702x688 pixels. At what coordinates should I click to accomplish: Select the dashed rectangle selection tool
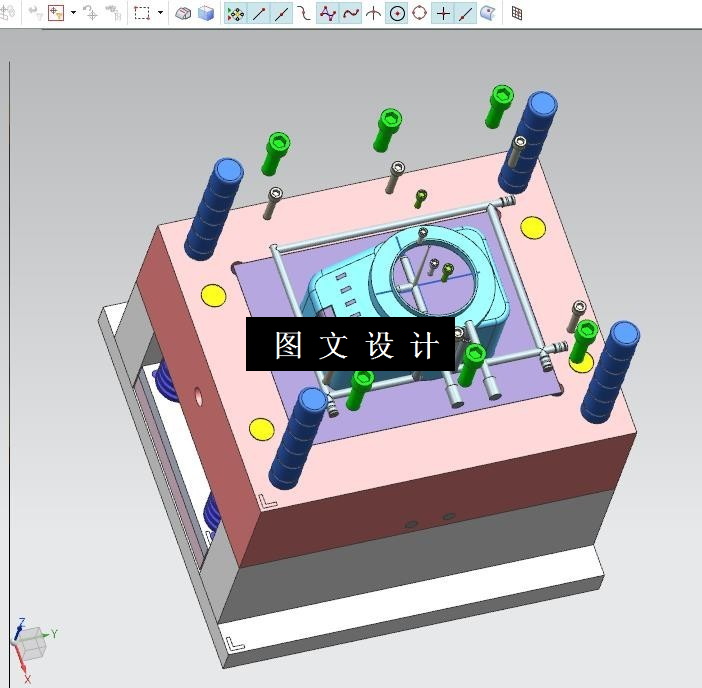(142, 13)
